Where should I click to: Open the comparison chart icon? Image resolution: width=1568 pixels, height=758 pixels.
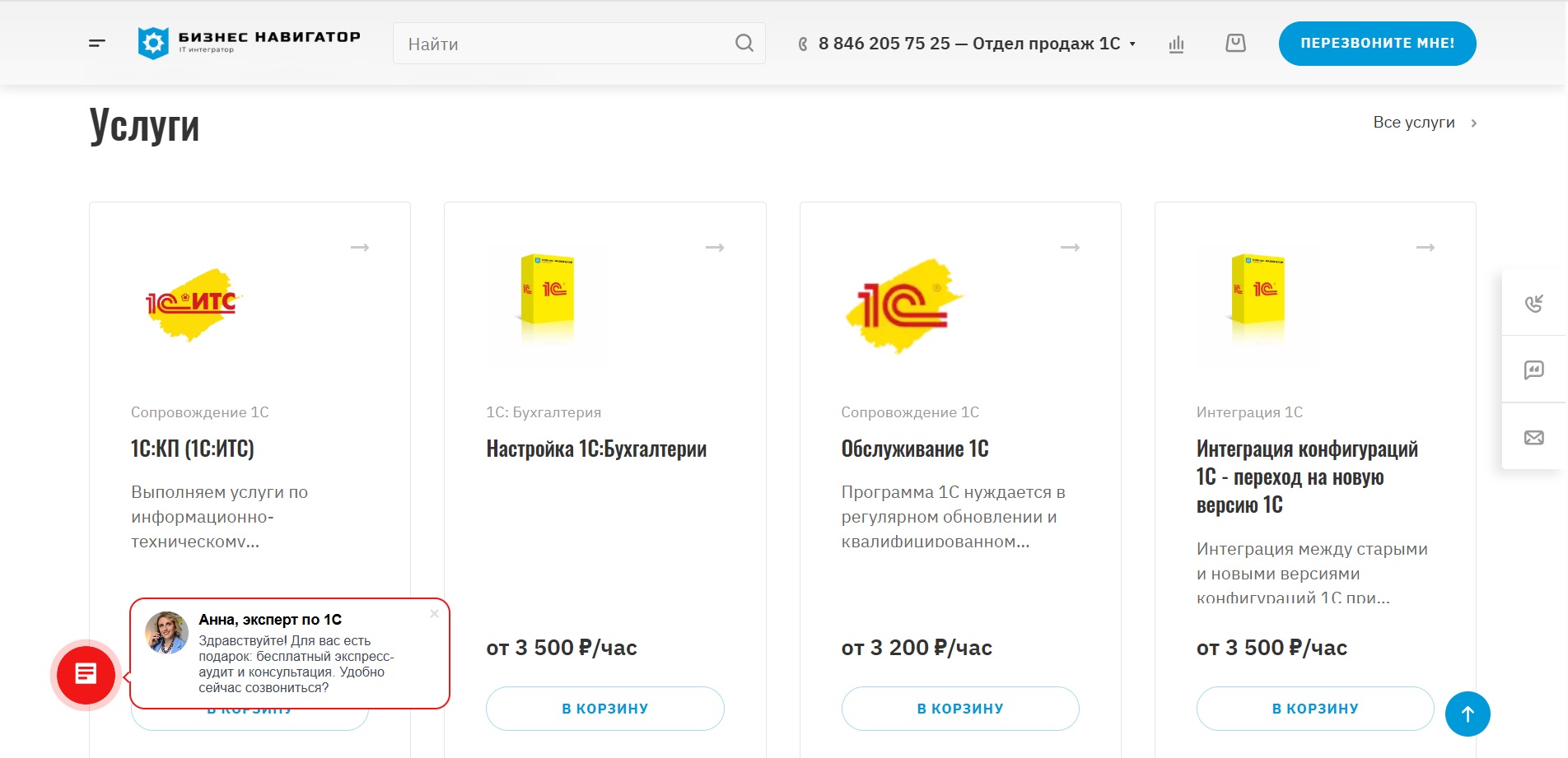pos(1176,44)
